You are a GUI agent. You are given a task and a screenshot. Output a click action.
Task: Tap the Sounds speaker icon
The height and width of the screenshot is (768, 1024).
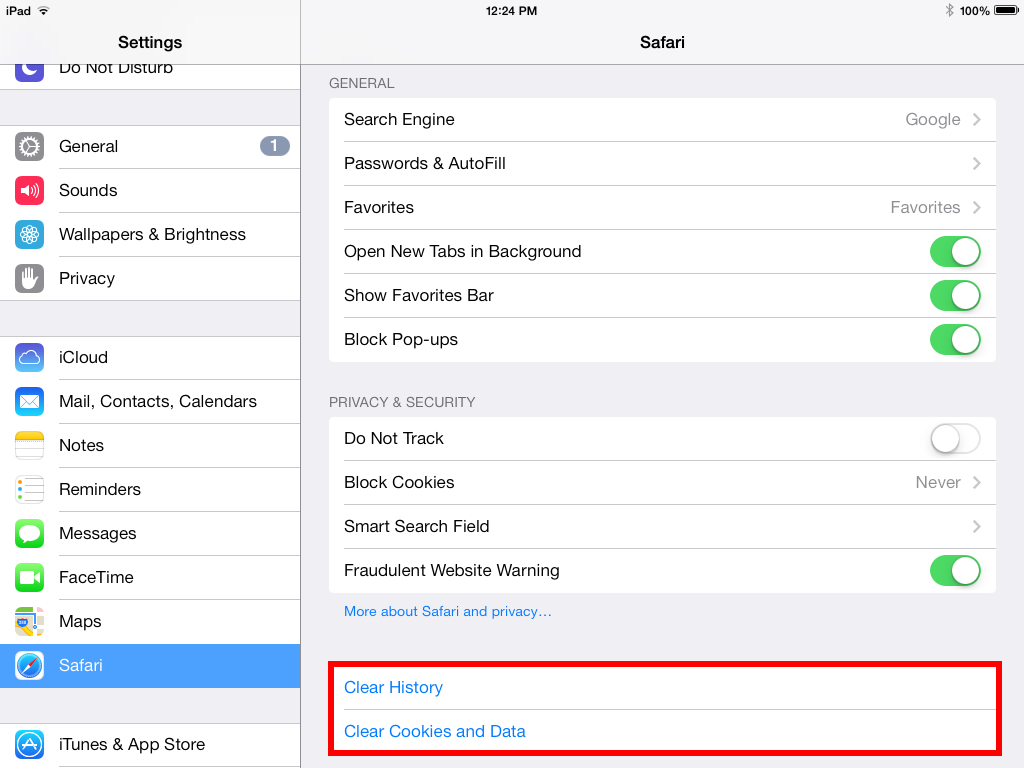click(x=30, y=191)
